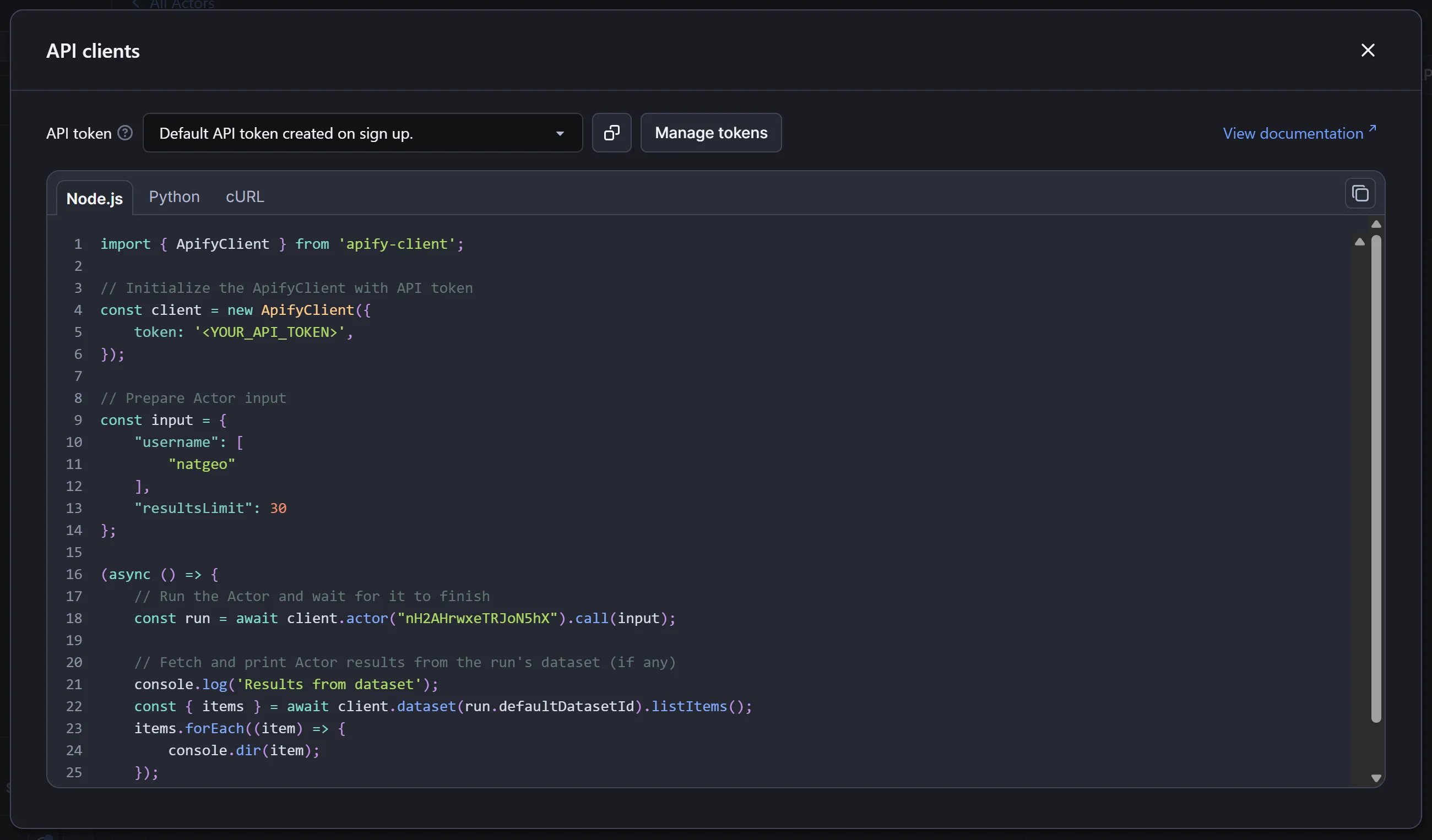Click the 'Prepare Actor input' comment
This screenshot has height=840, width=1432.
(x=193, y=398)
